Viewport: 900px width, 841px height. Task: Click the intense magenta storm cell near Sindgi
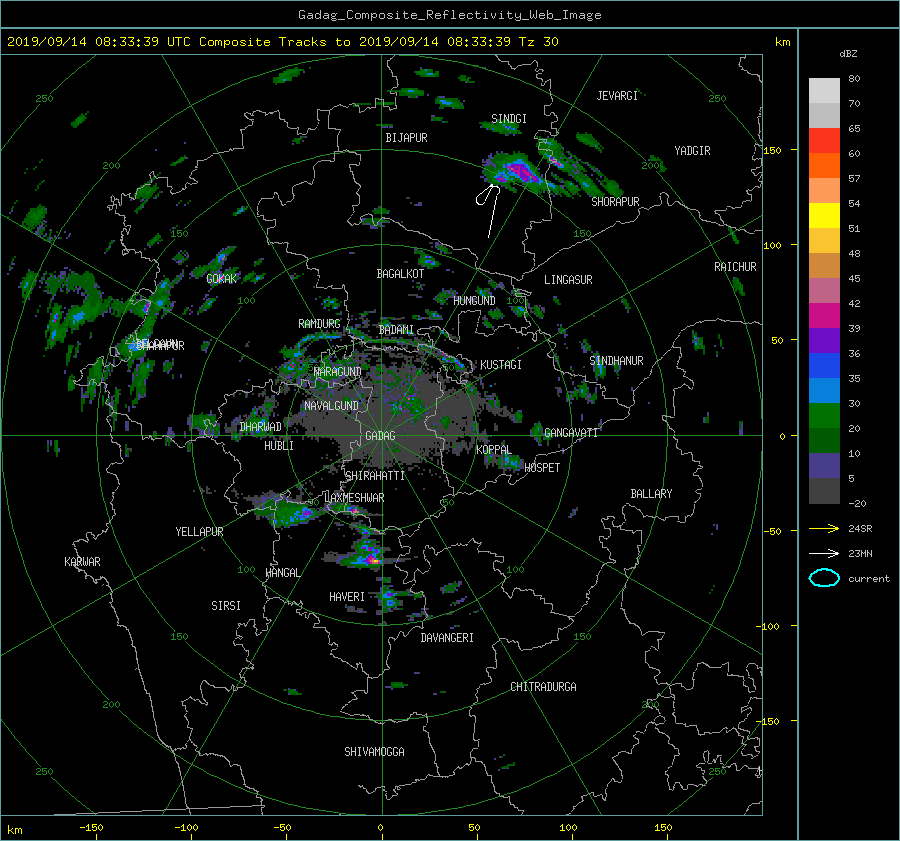tap(519, 171)
